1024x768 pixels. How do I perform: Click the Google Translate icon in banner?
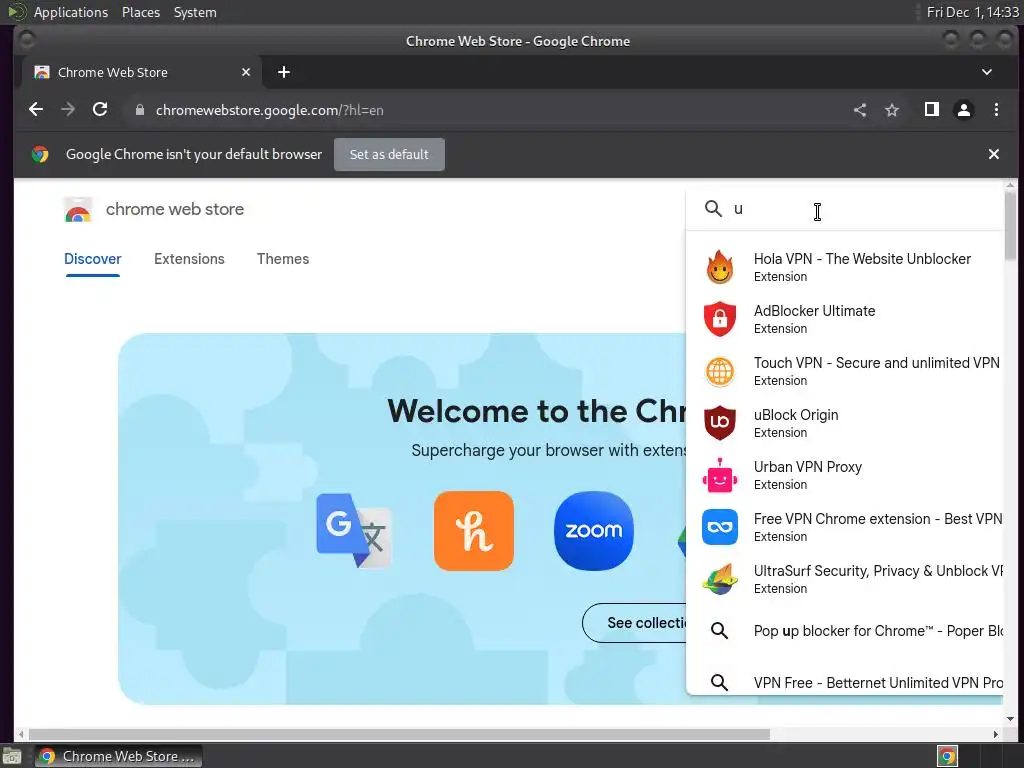coord(354,530)
